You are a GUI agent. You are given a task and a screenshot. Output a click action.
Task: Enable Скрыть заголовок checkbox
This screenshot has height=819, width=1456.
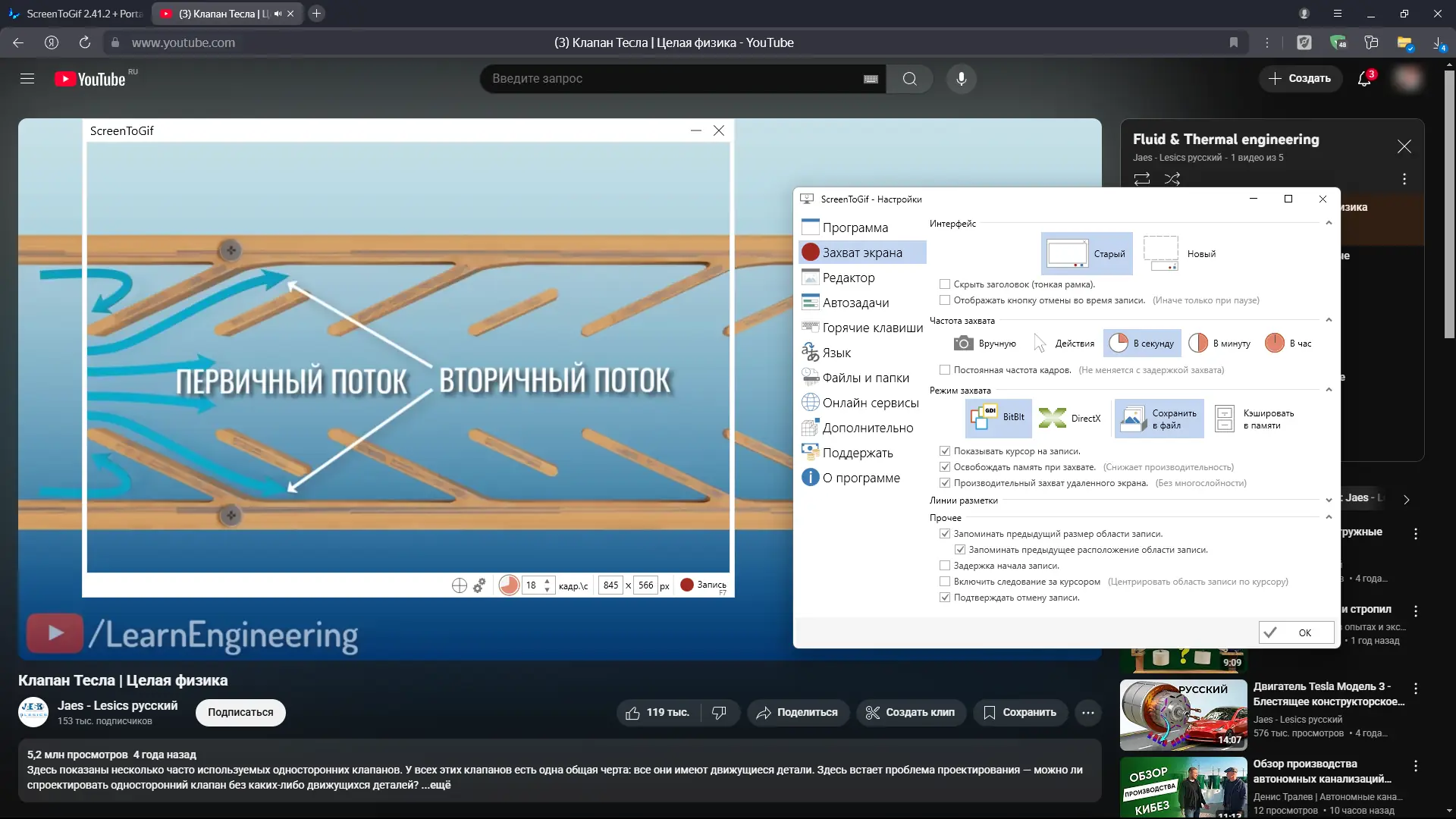[945, 284]
